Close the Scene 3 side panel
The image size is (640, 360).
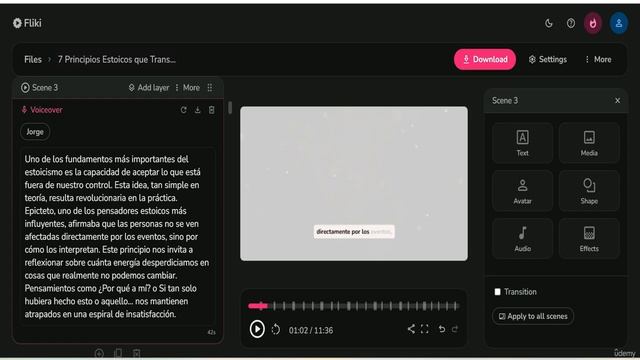618,100
